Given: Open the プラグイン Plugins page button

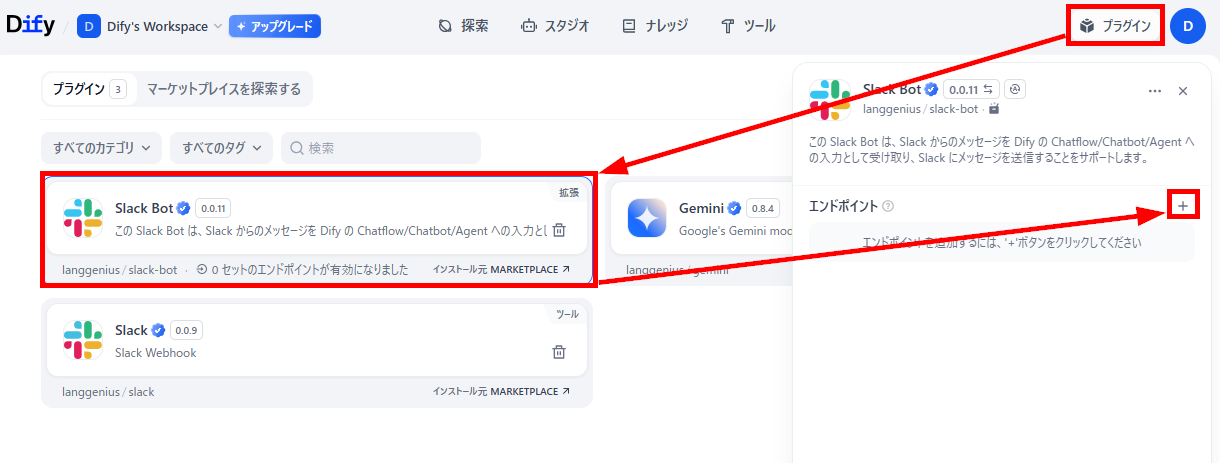Looking at the screenshot, I should click(x=1116, y=26).
